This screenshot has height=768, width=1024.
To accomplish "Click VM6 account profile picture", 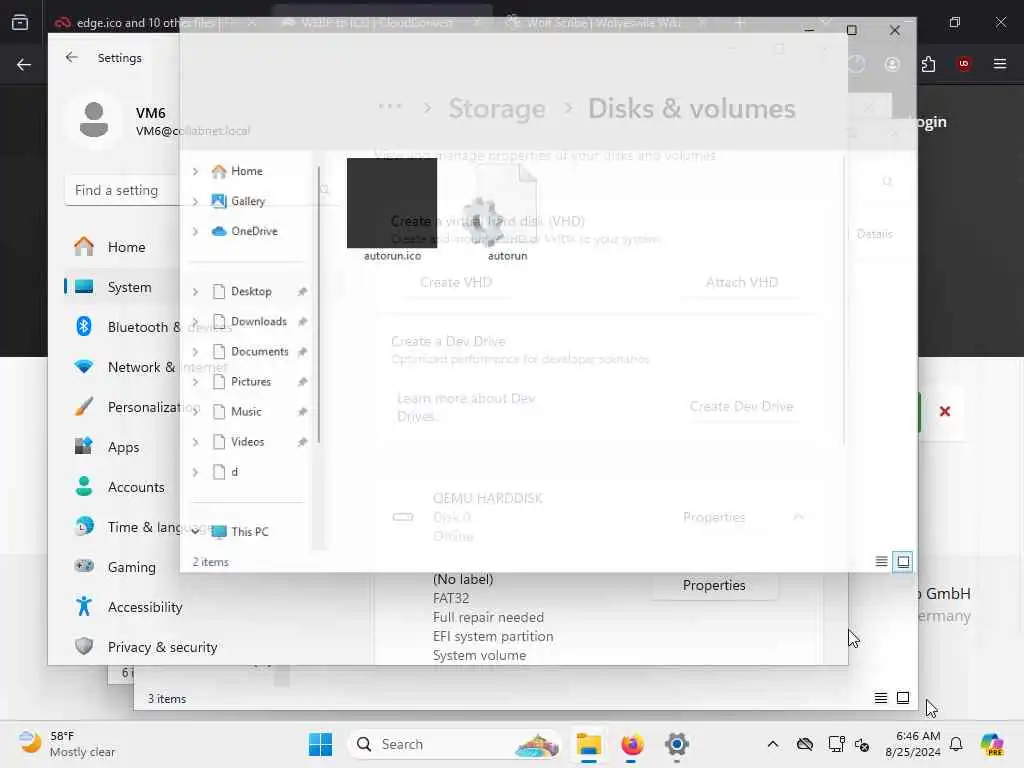I will pyautogui.click(x=94, y=120).
